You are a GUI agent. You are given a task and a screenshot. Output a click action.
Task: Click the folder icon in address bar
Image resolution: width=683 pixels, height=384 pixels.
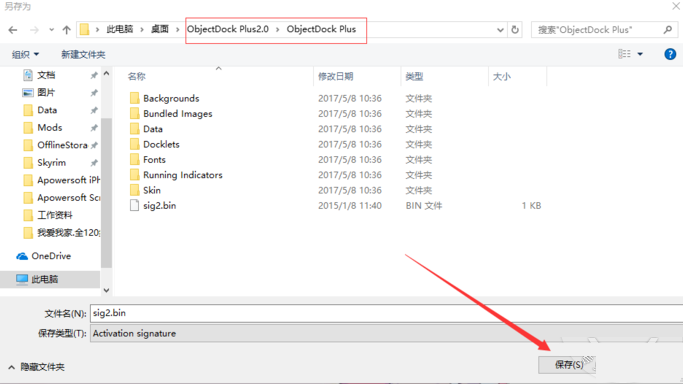85,29
